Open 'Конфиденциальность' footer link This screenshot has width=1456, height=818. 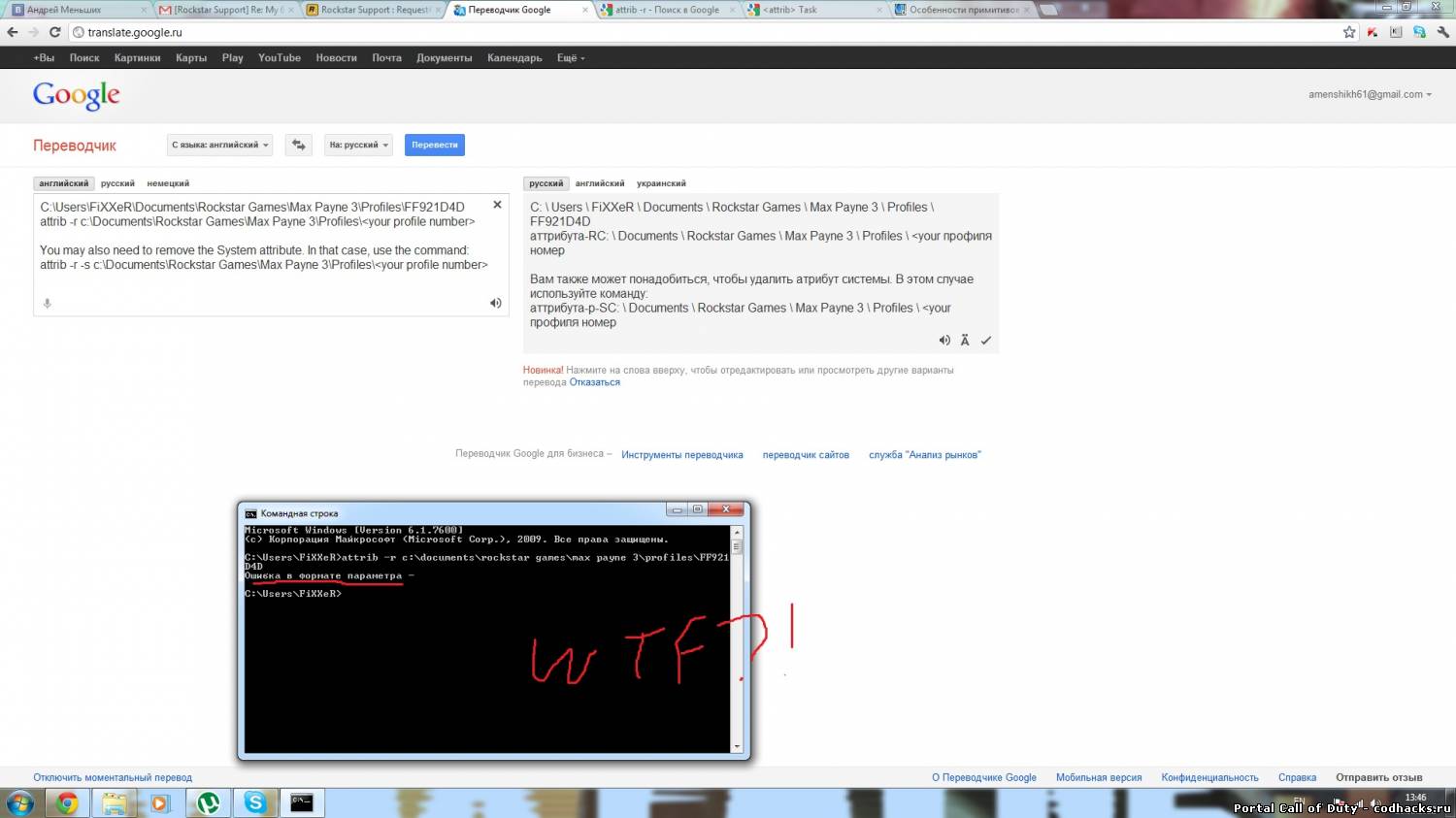1210,777
